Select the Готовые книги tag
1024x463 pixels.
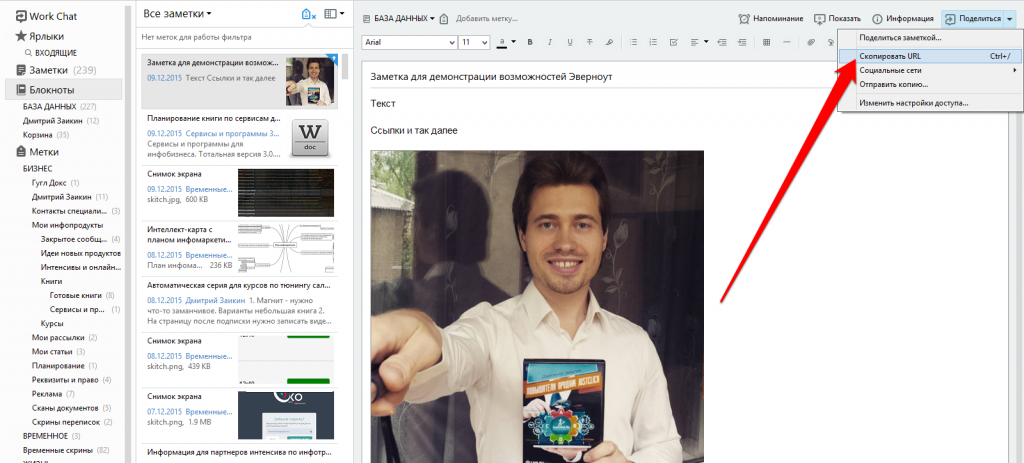[x=82, y=295]
